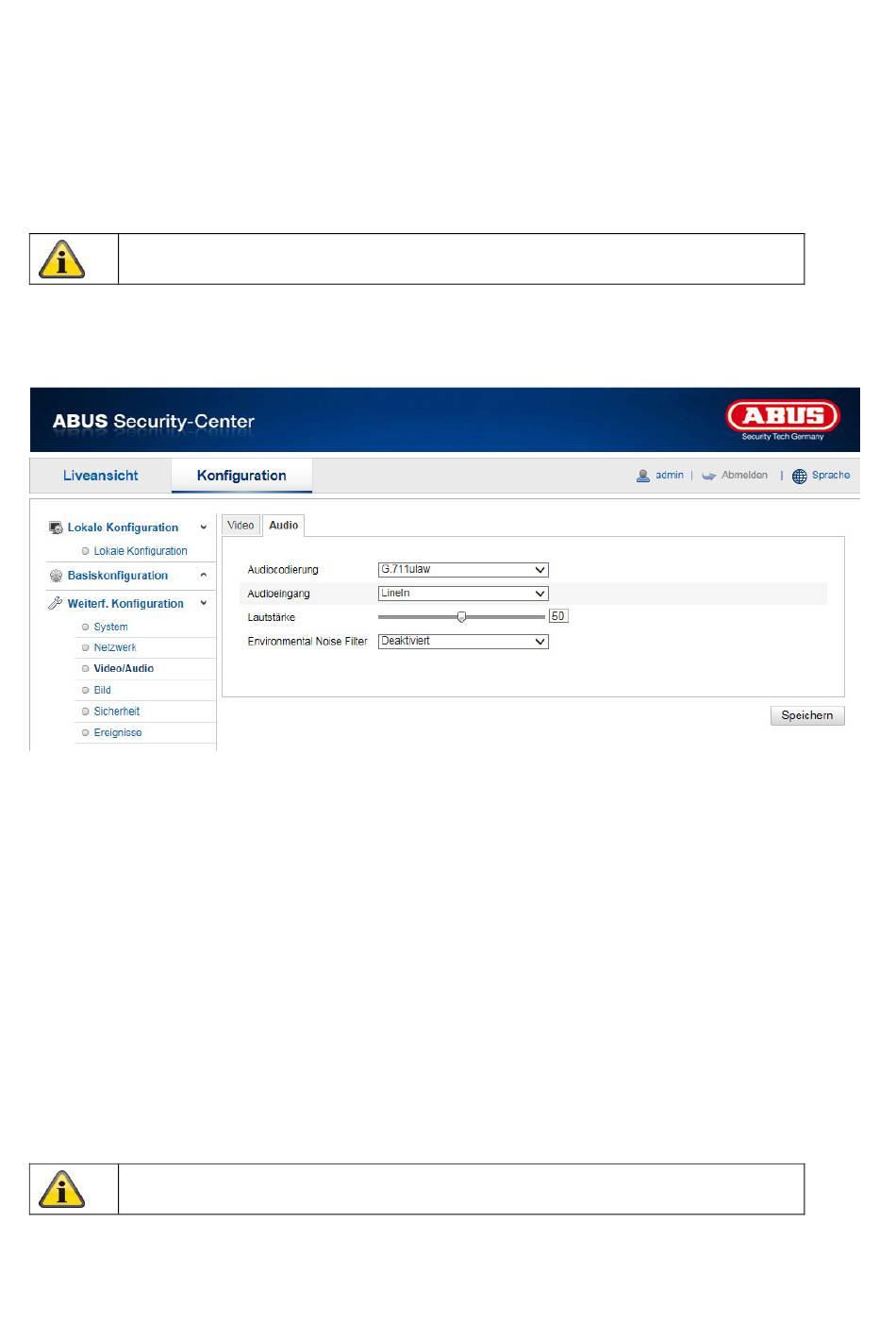
Task: Switch to the Konfiguration tab
Action: tap(241, 476)
